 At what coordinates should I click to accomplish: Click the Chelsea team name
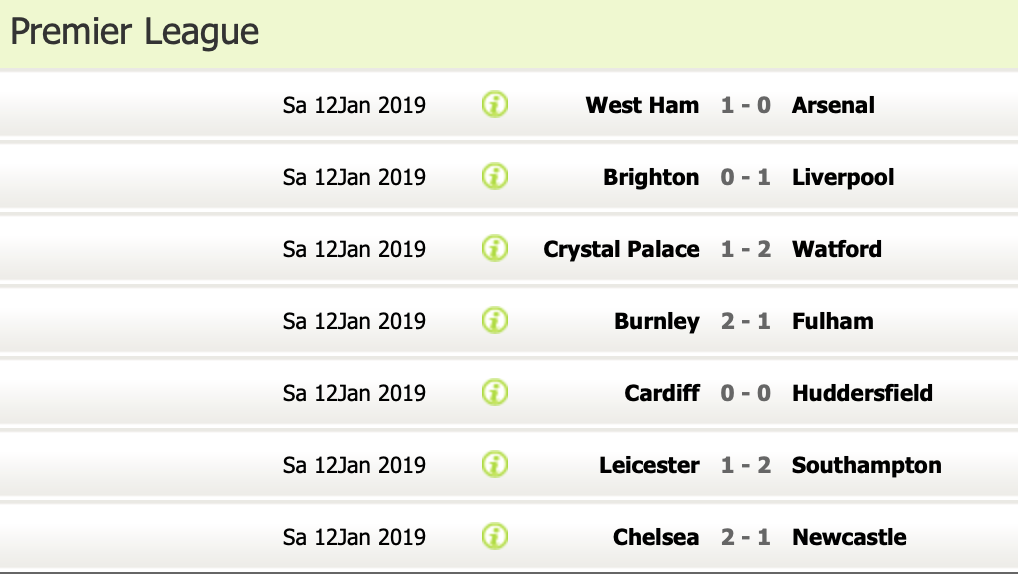656,537
